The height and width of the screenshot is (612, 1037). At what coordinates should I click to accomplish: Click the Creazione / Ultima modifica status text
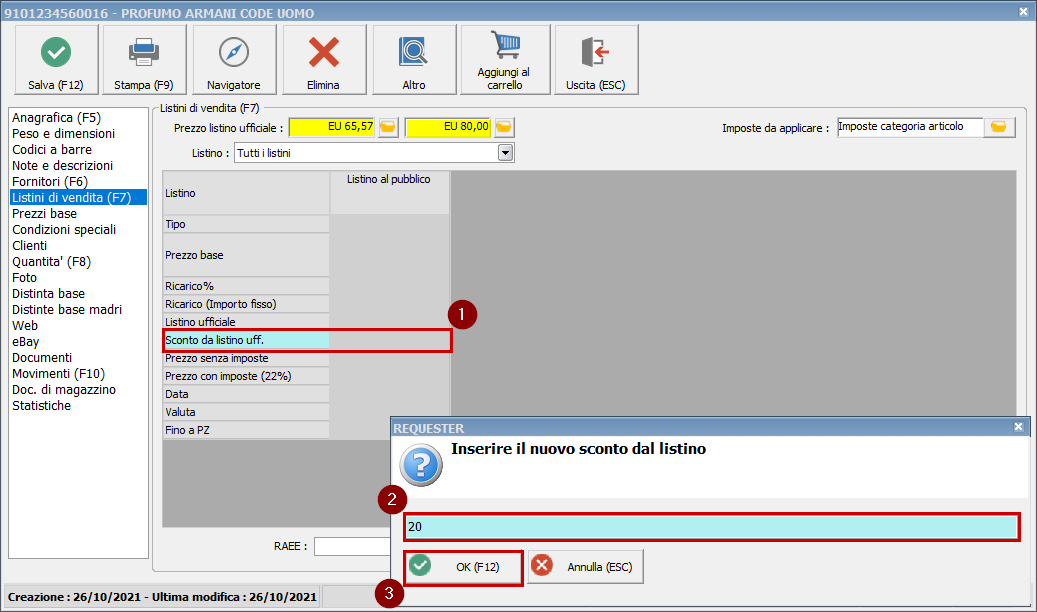tap(162, 597)
